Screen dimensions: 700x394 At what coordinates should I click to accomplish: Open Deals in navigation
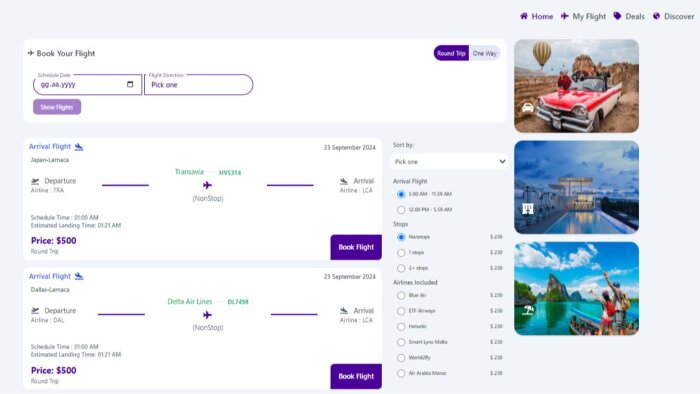point(629,17)
